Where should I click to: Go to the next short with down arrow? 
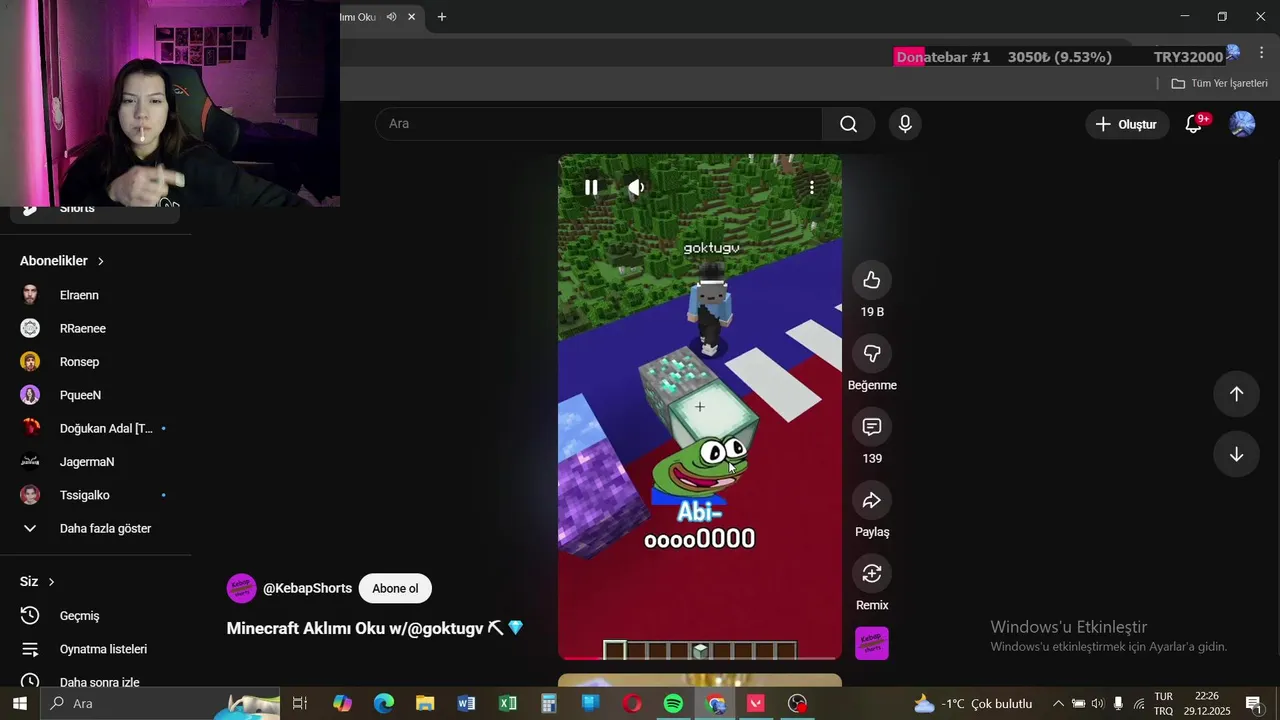coord(1236,454)
